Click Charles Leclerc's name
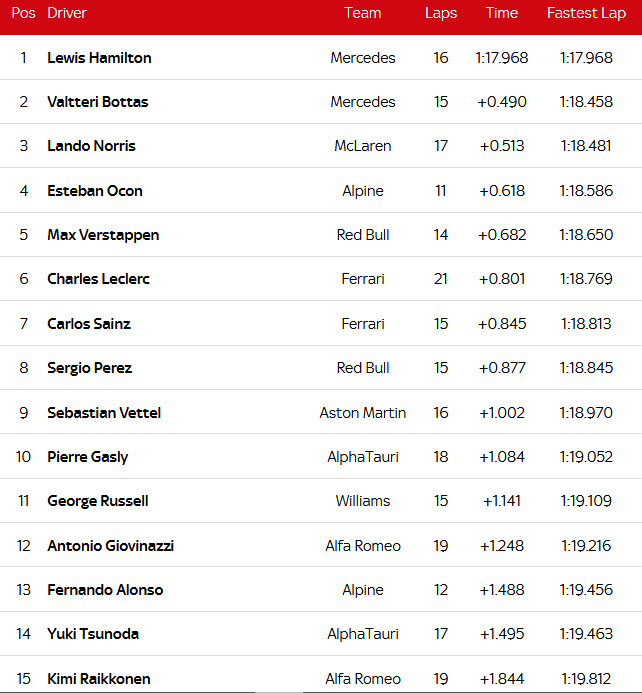Viewport: 642px width, 693px height. pos(98,279)
